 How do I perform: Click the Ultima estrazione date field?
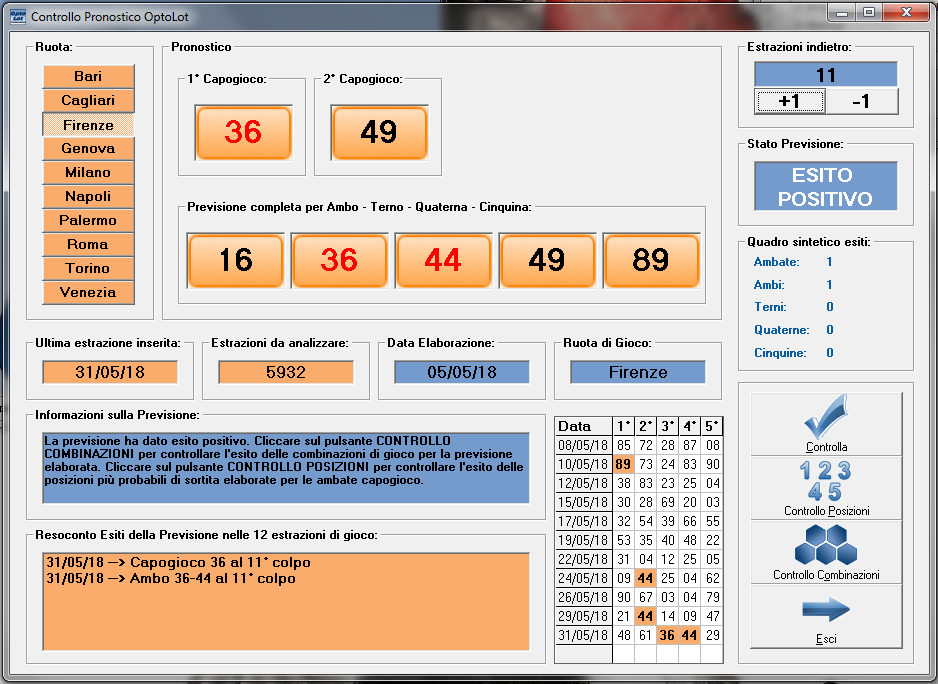(110, 372)
